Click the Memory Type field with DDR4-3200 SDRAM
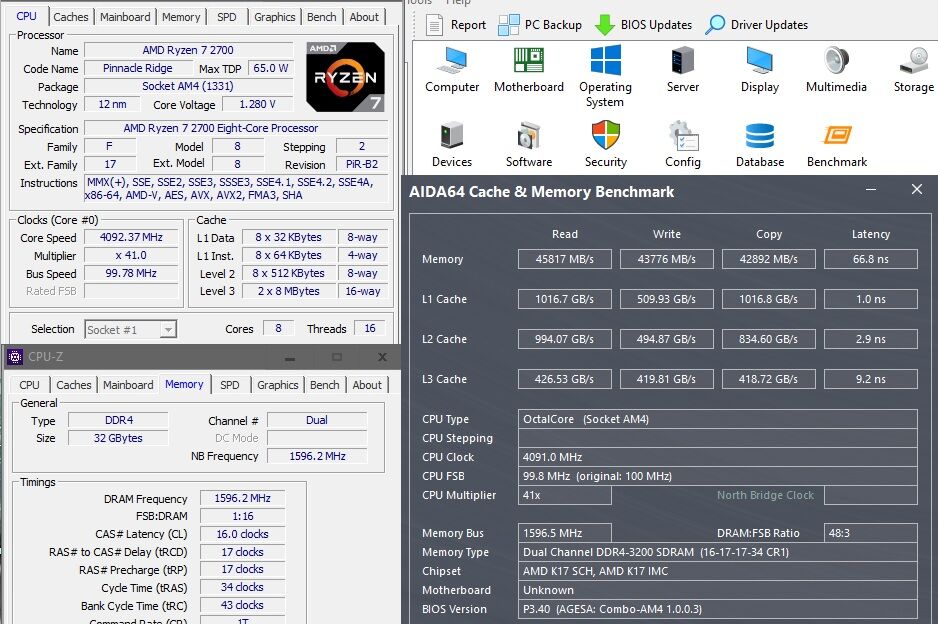The height and width of the screenshot is (624, 938). click(717, 552)
